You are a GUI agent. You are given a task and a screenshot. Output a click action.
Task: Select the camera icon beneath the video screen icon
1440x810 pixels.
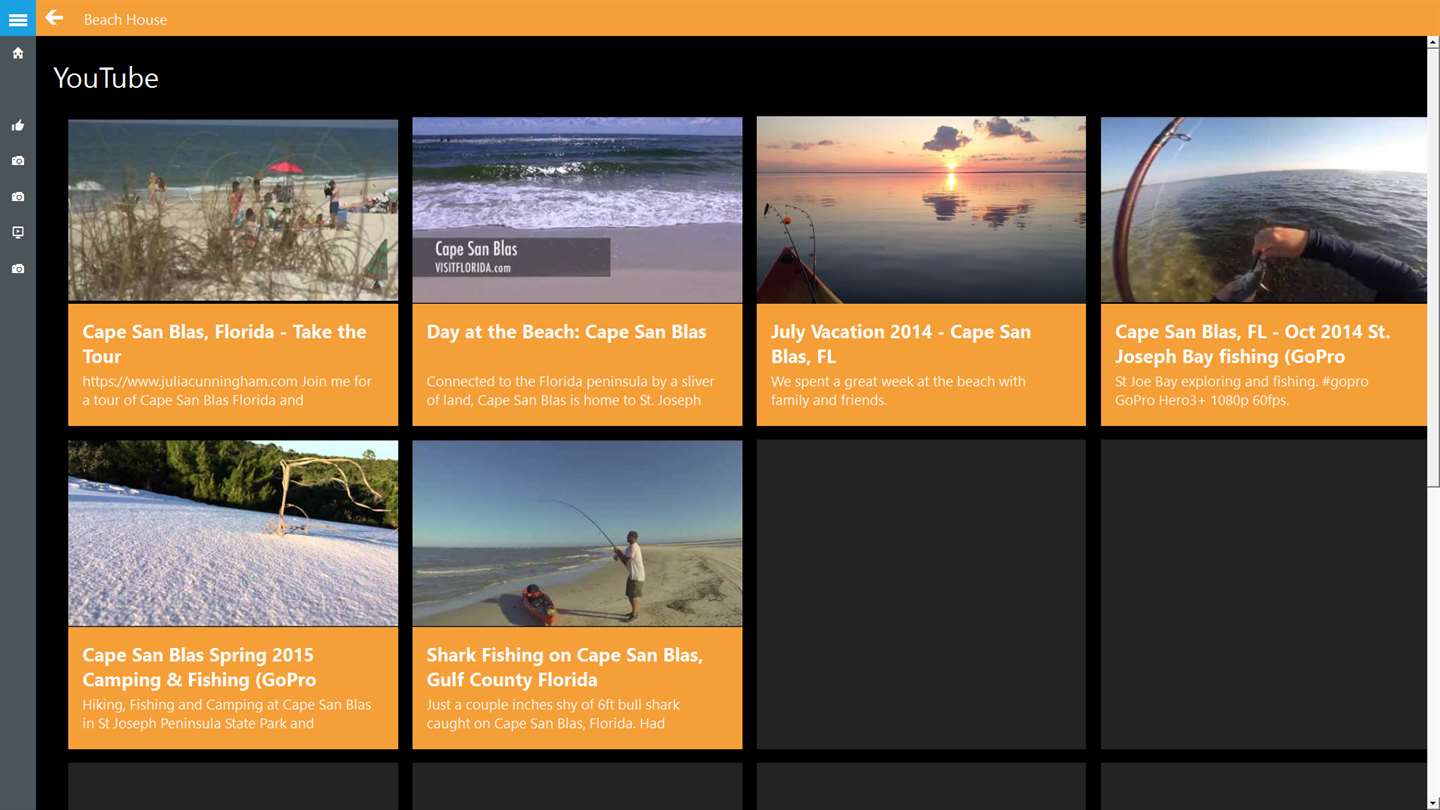pos(18,269)
